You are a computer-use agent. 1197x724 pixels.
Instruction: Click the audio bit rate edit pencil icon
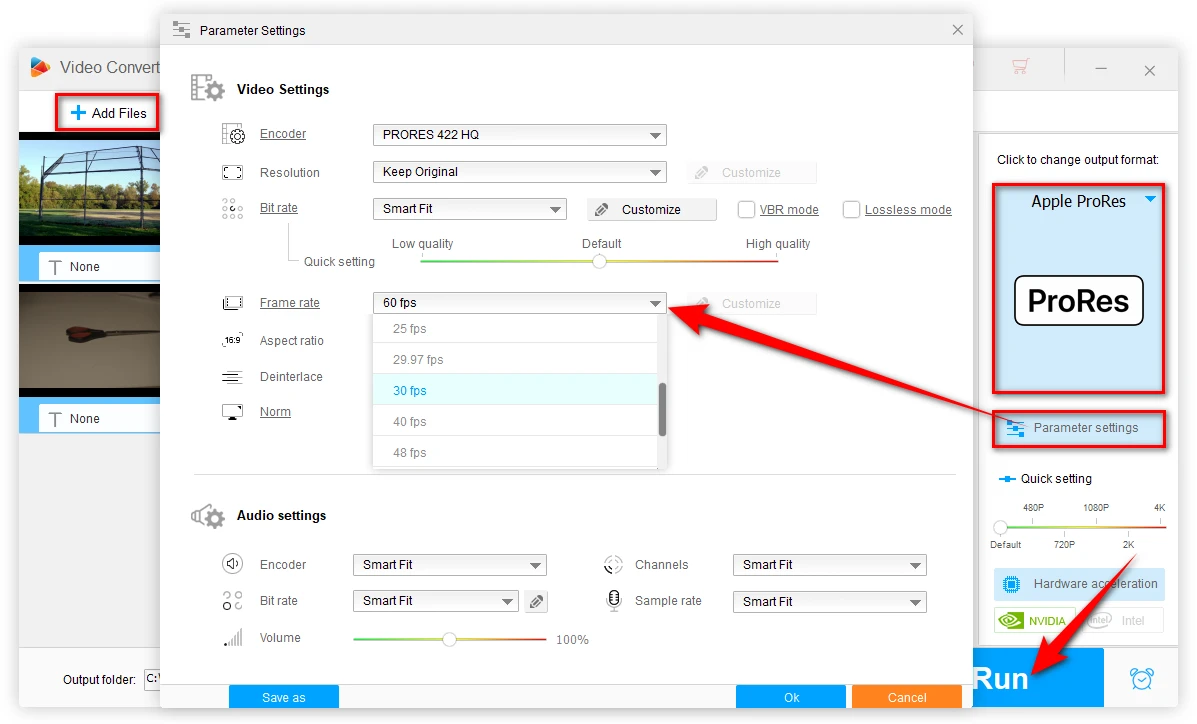click(537, 601)
